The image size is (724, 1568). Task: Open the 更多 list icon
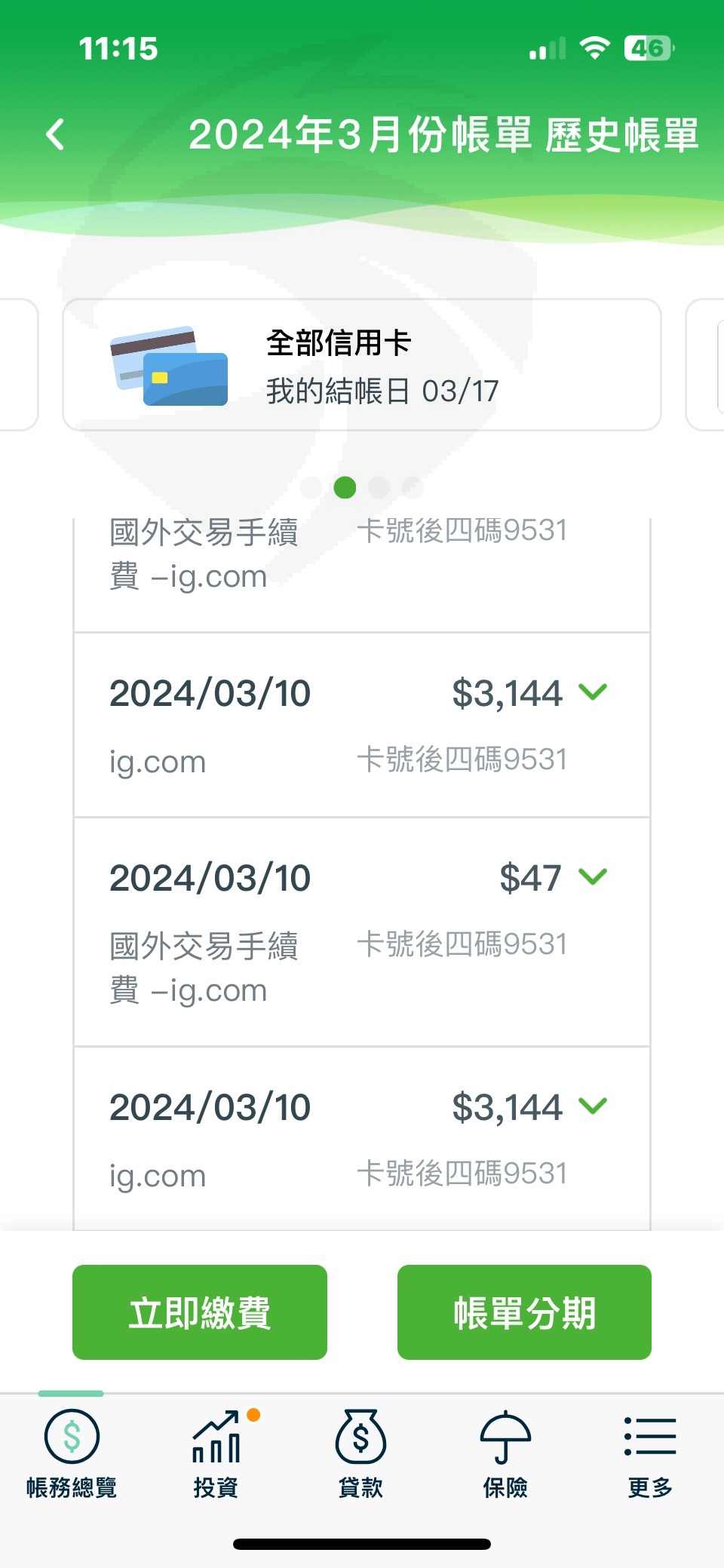[x=649, y=1436]
